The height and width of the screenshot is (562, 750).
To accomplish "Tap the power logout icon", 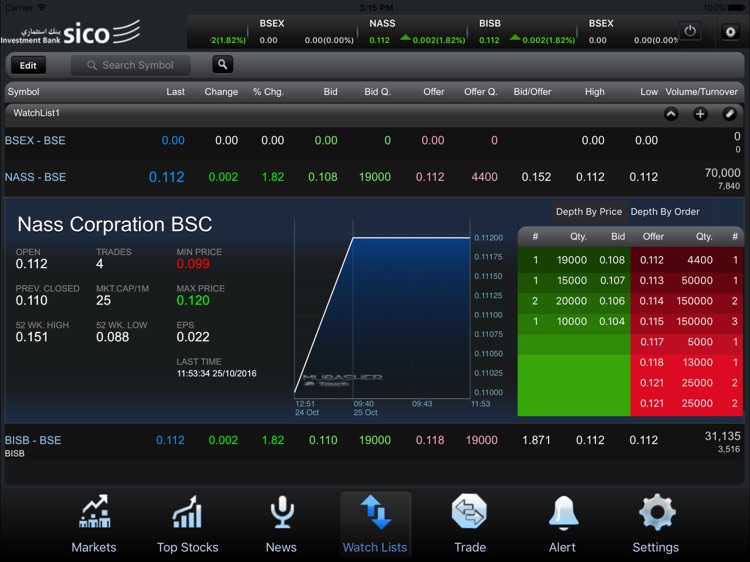I will 690,32.
